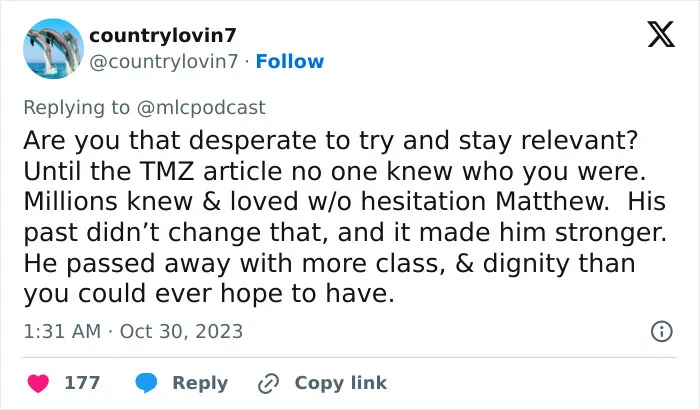The image size is (700, 410).
Task: Open the X logo in the corner
Action: pyautogui.click(x=661, y=34)
